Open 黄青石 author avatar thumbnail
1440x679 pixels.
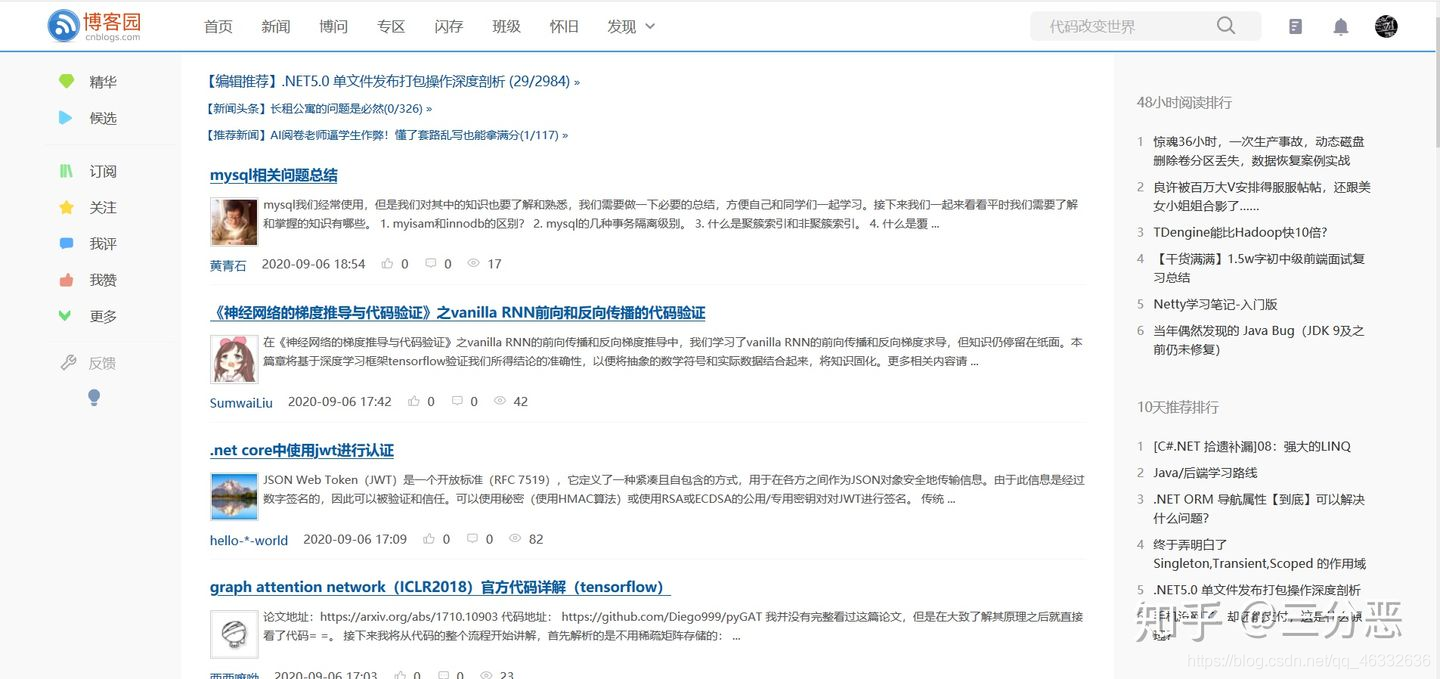pos(235,222)
